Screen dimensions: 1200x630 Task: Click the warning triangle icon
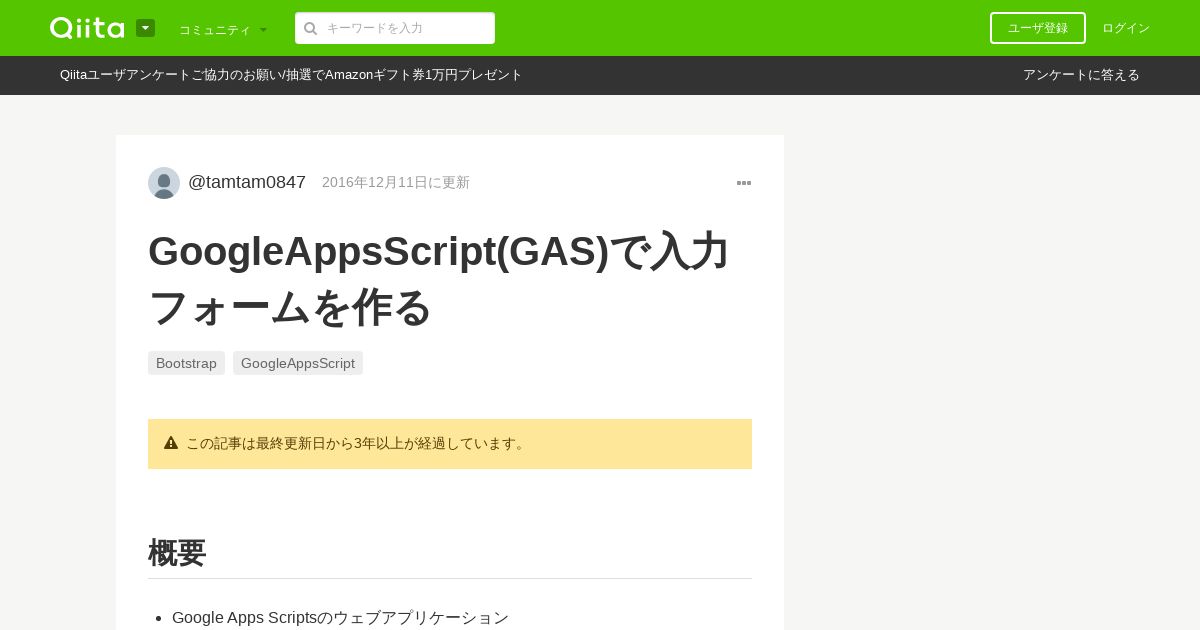171,443
